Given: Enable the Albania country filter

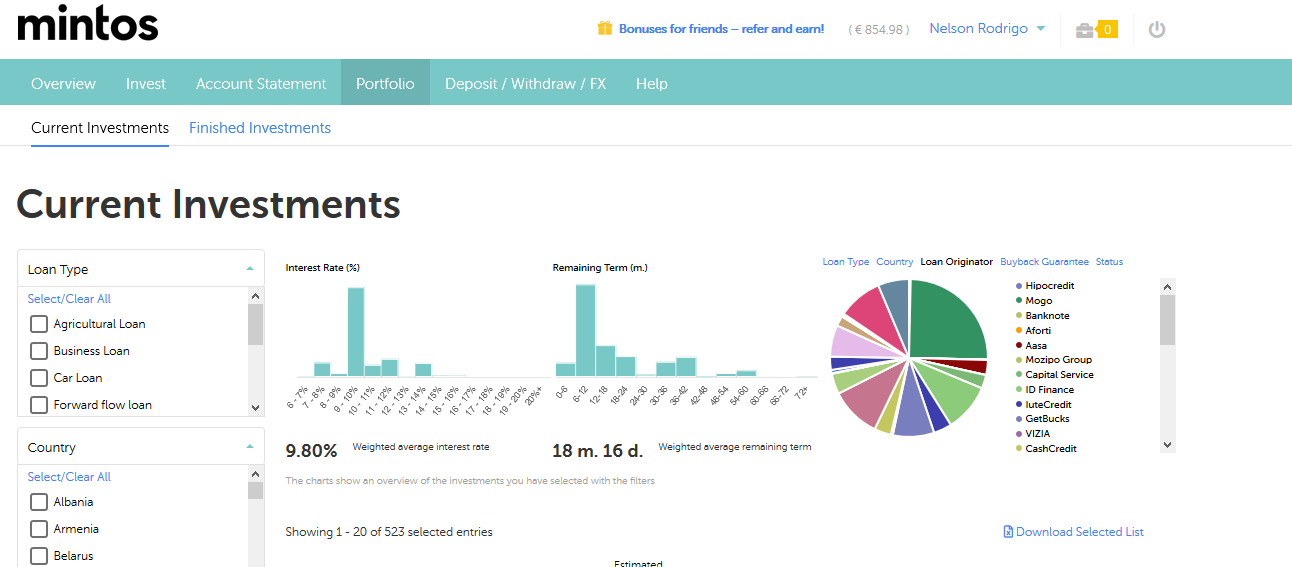Looking at the screenshot, I should [x=39, y=502].
